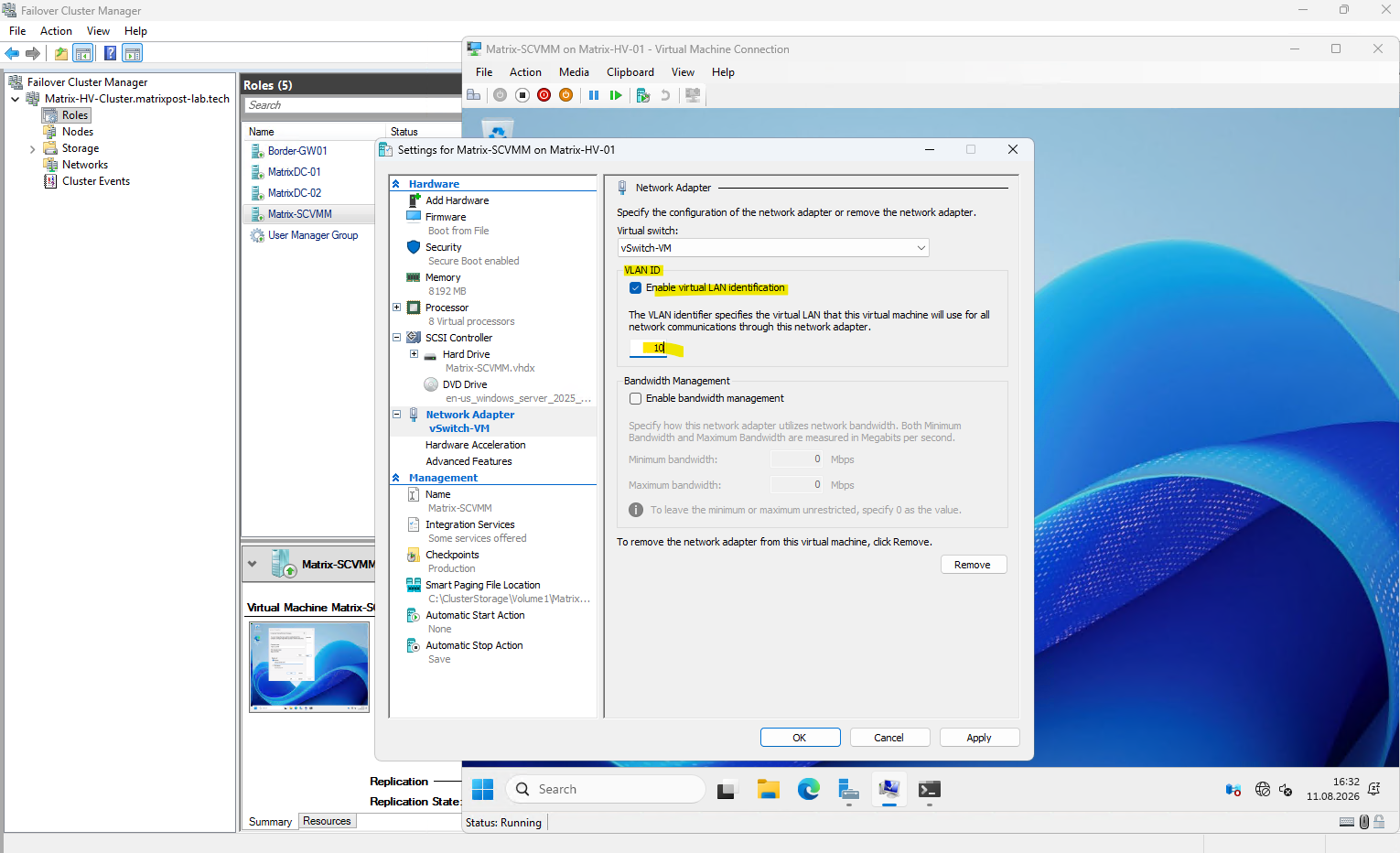Screen dimensions: 1400x853
Task: Click the VLAN ID number field
Action: tap(649, 348)
